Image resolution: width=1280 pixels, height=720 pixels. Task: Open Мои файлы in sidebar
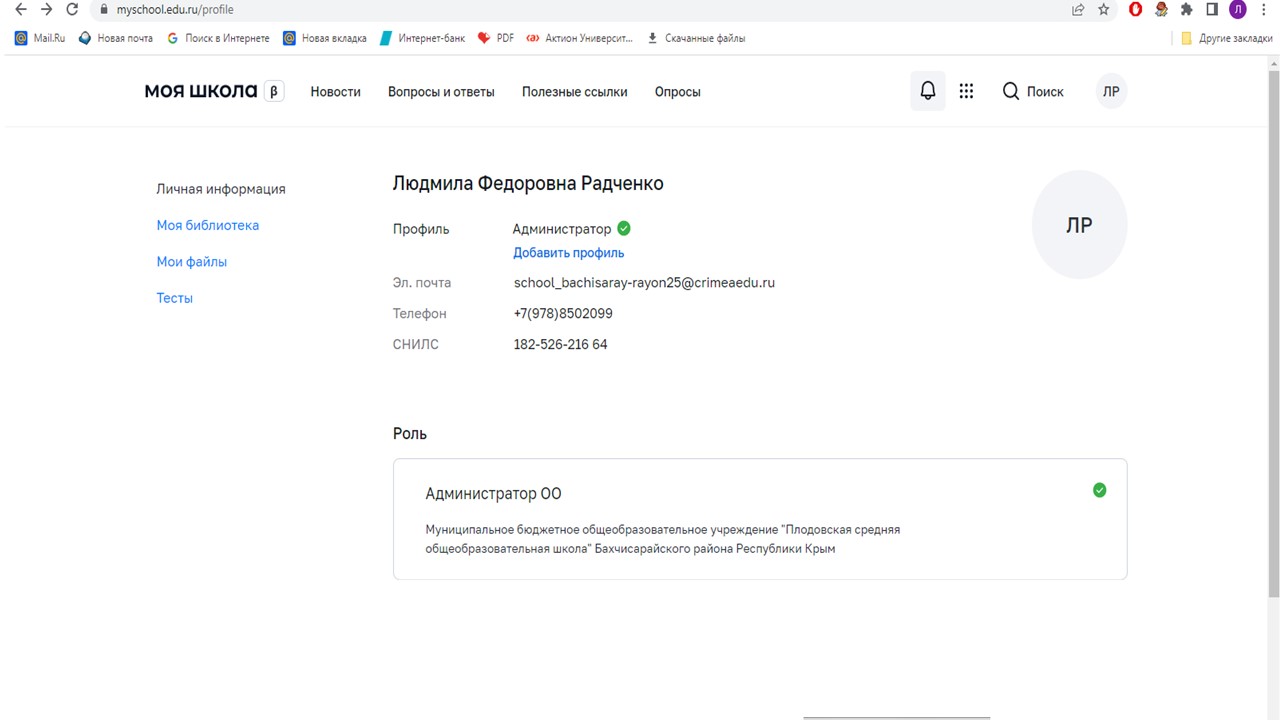tap(191, 262)
